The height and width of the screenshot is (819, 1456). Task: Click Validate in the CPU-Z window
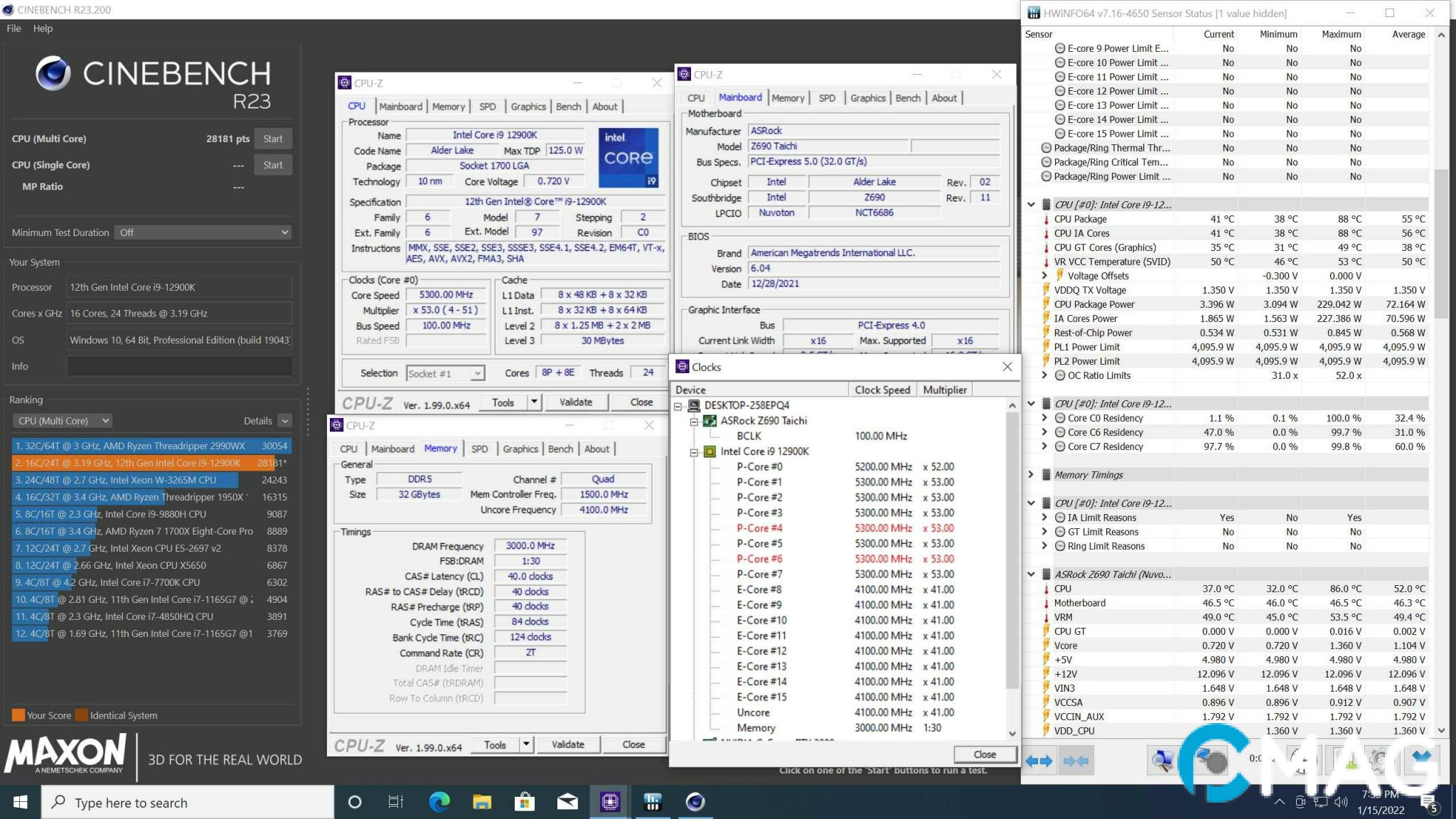coord(577,402)
